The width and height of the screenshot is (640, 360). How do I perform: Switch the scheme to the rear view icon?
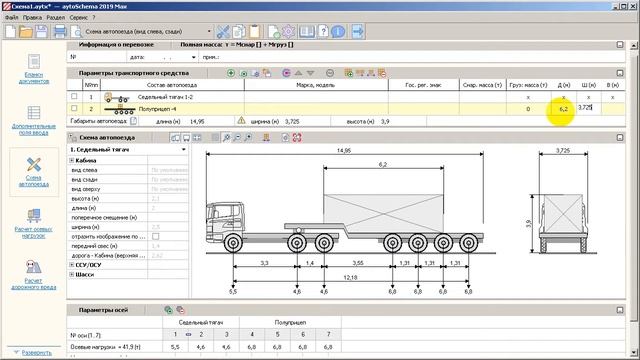click(x=186, y=138)
